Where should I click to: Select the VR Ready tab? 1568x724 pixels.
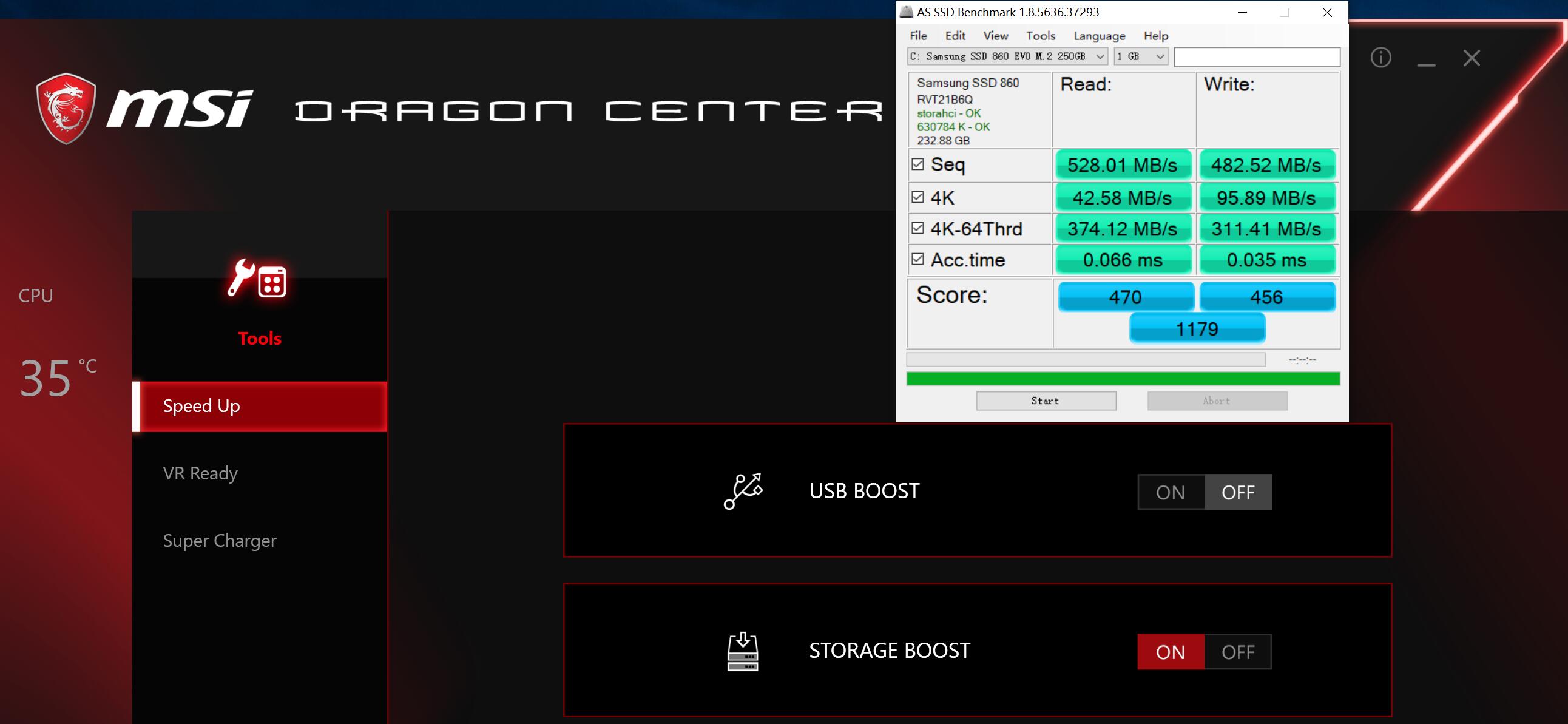200,473
